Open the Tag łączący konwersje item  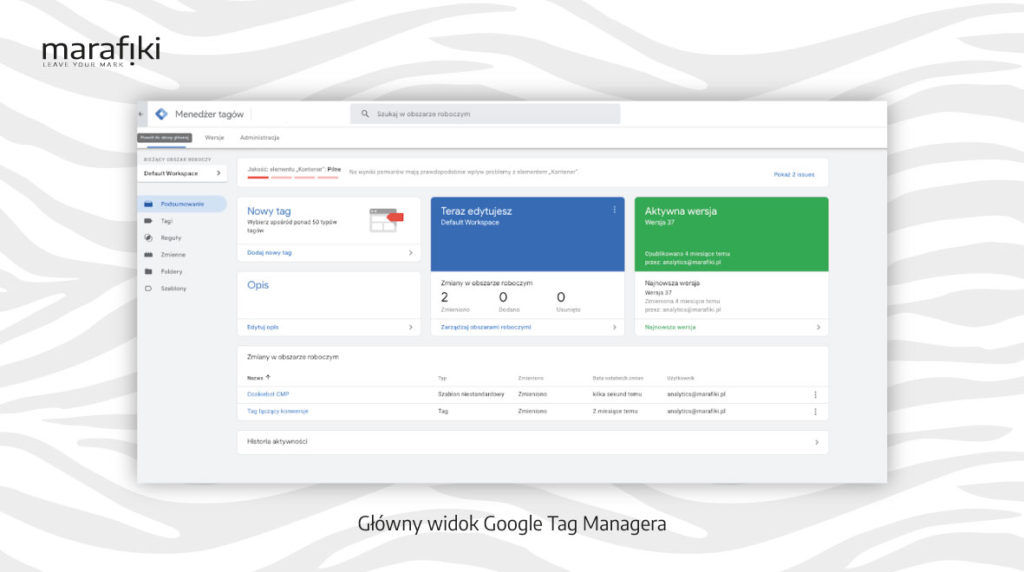click(x=278, y=411)
